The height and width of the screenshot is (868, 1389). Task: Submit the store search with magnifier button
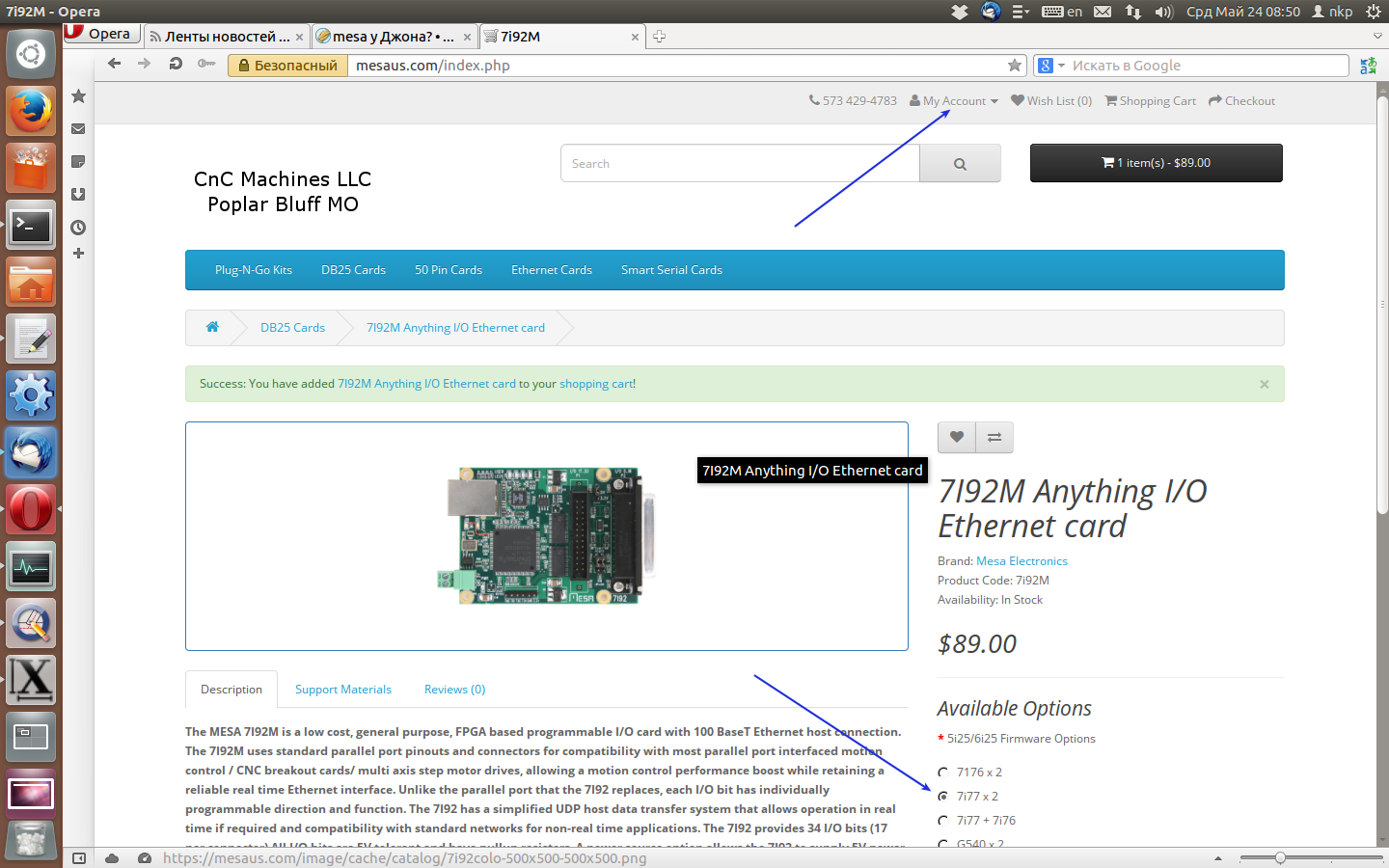tap(960, 163)
